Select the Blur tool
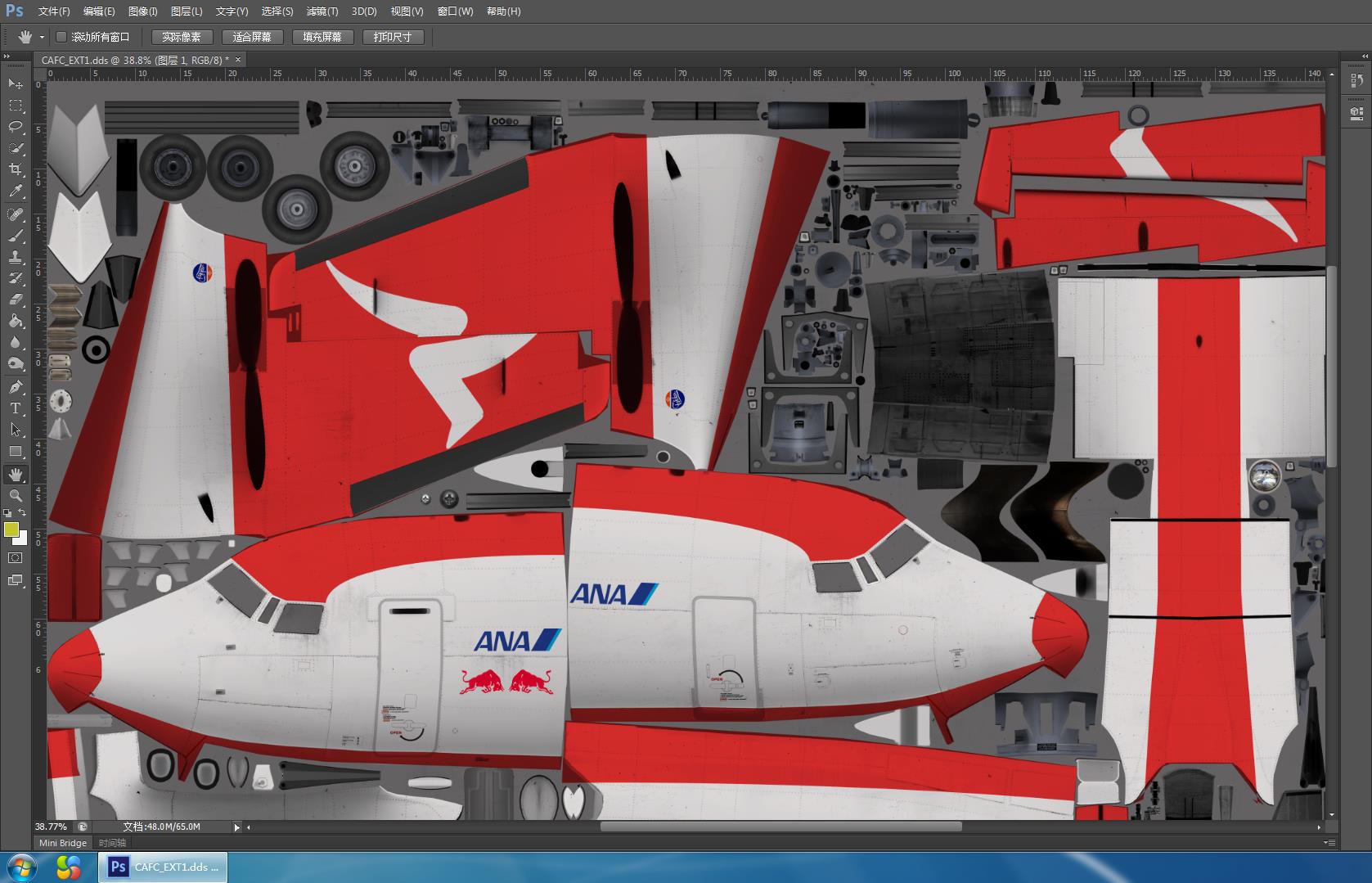1372x883 pixels. (x=16, y=342)
